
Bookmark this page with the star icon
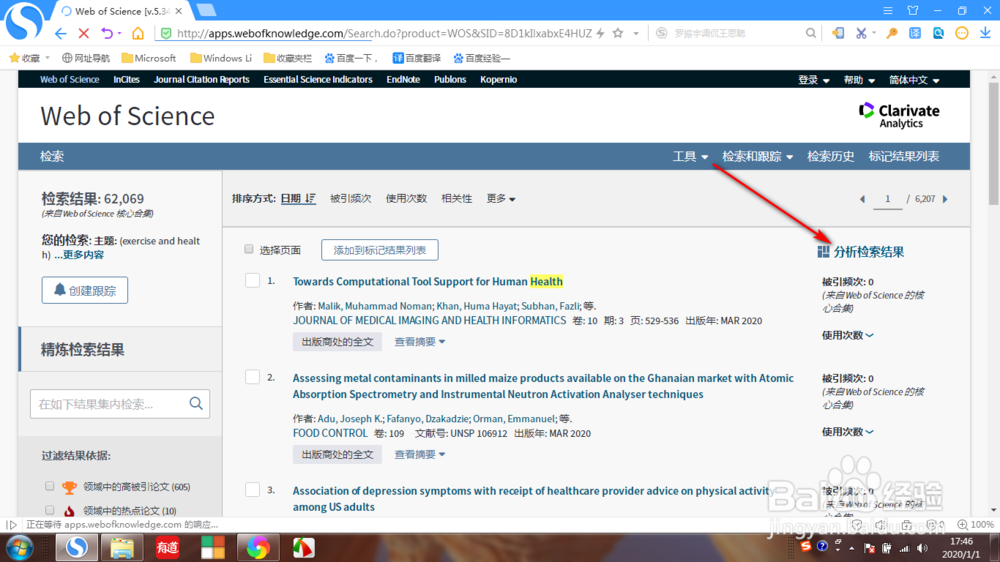tap(617, 33)
